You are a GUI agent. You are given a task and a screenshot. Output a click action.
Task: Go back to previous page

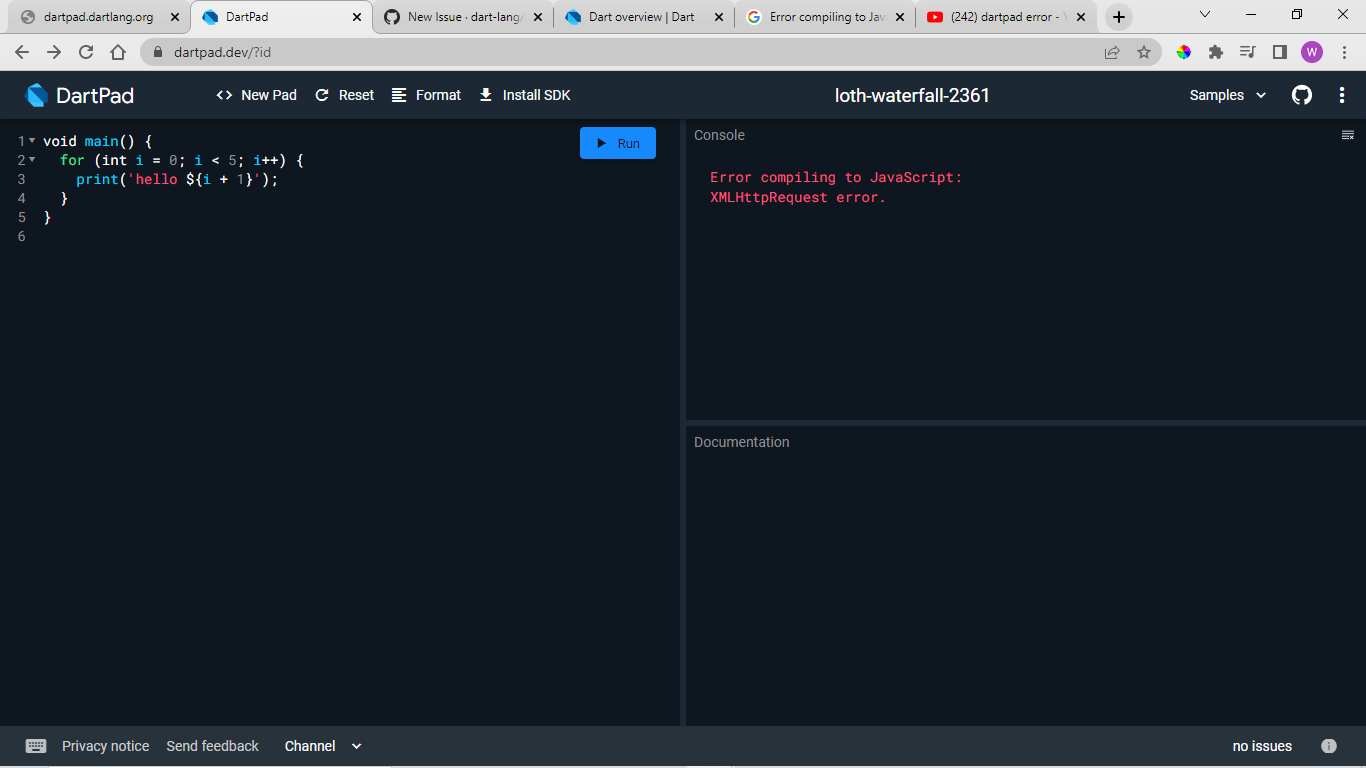click(22, 52)
